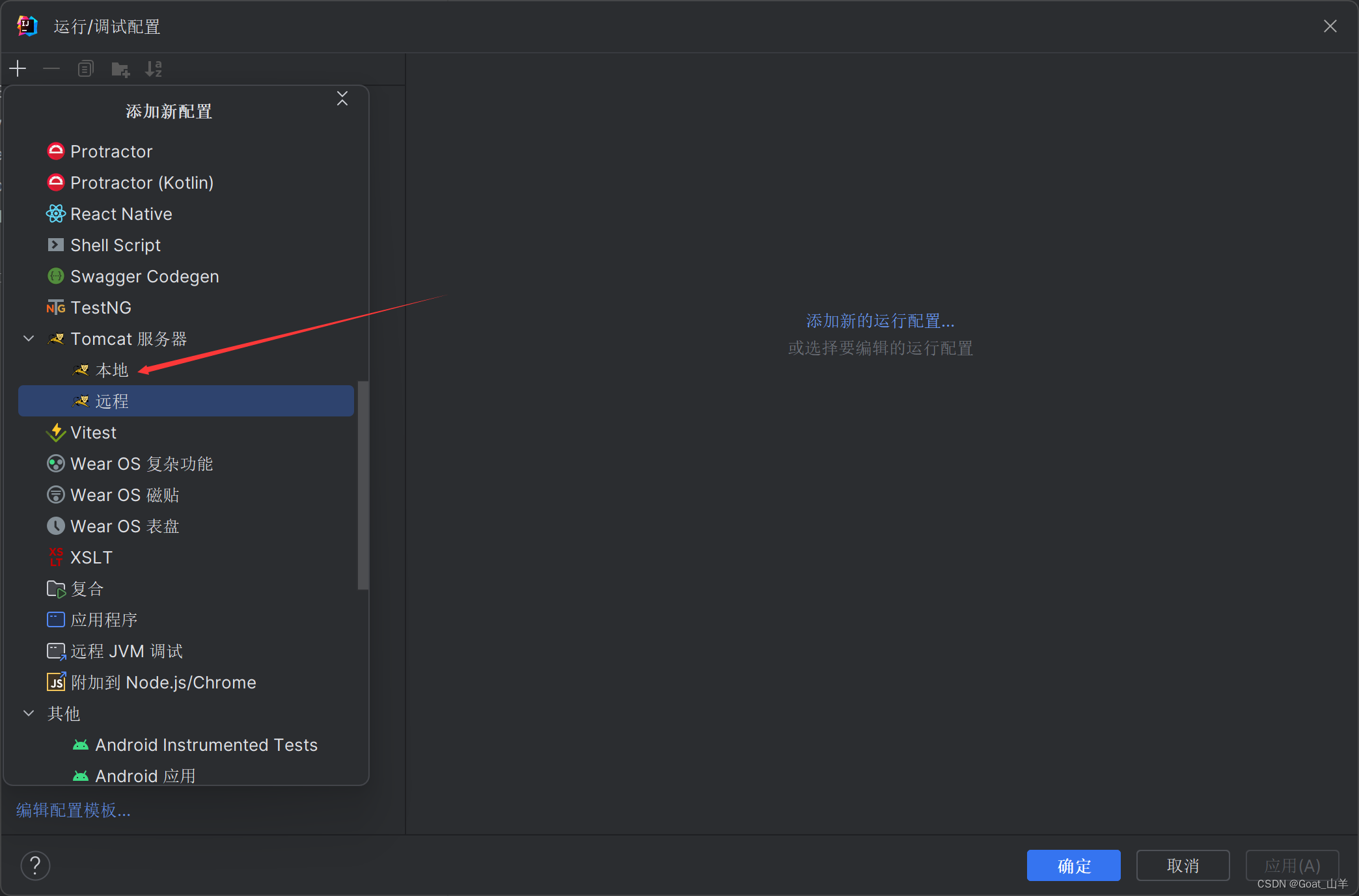Viewport: 1359px width, 896px height.
Task: Click the 确定 button
Action: 1073,865
